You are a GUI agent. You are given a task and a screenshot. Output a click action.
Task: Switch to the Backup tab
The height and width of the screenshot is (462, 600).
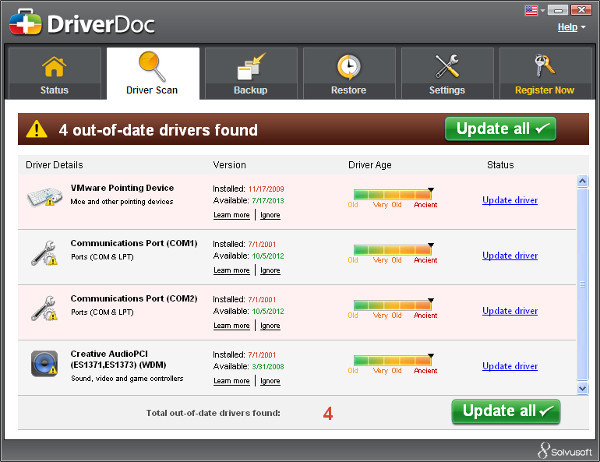tap(250, 74)
